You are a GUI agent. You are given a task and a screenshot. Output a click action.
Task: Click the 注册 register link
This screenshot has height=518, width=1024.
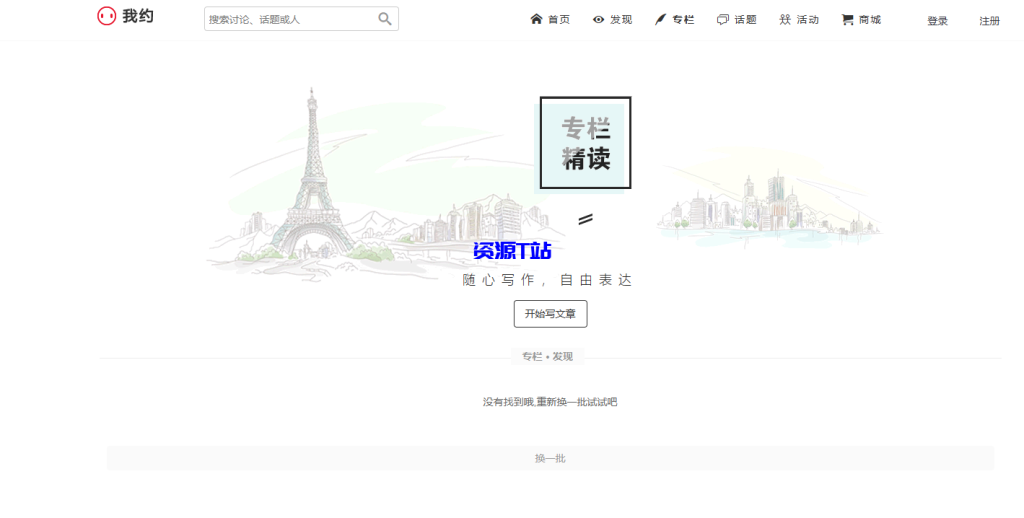(989, 21)
